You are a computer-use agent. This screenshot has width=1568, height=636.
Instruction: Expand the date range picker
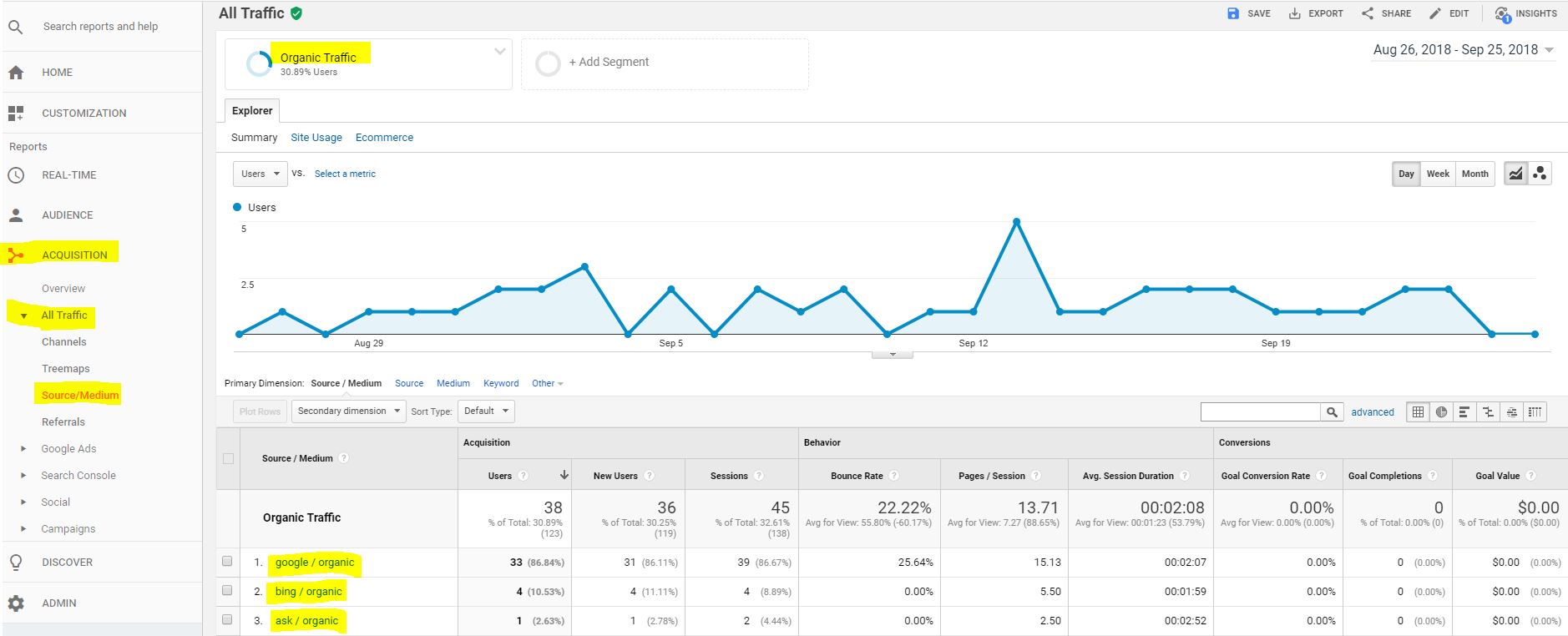point(1463,50)
